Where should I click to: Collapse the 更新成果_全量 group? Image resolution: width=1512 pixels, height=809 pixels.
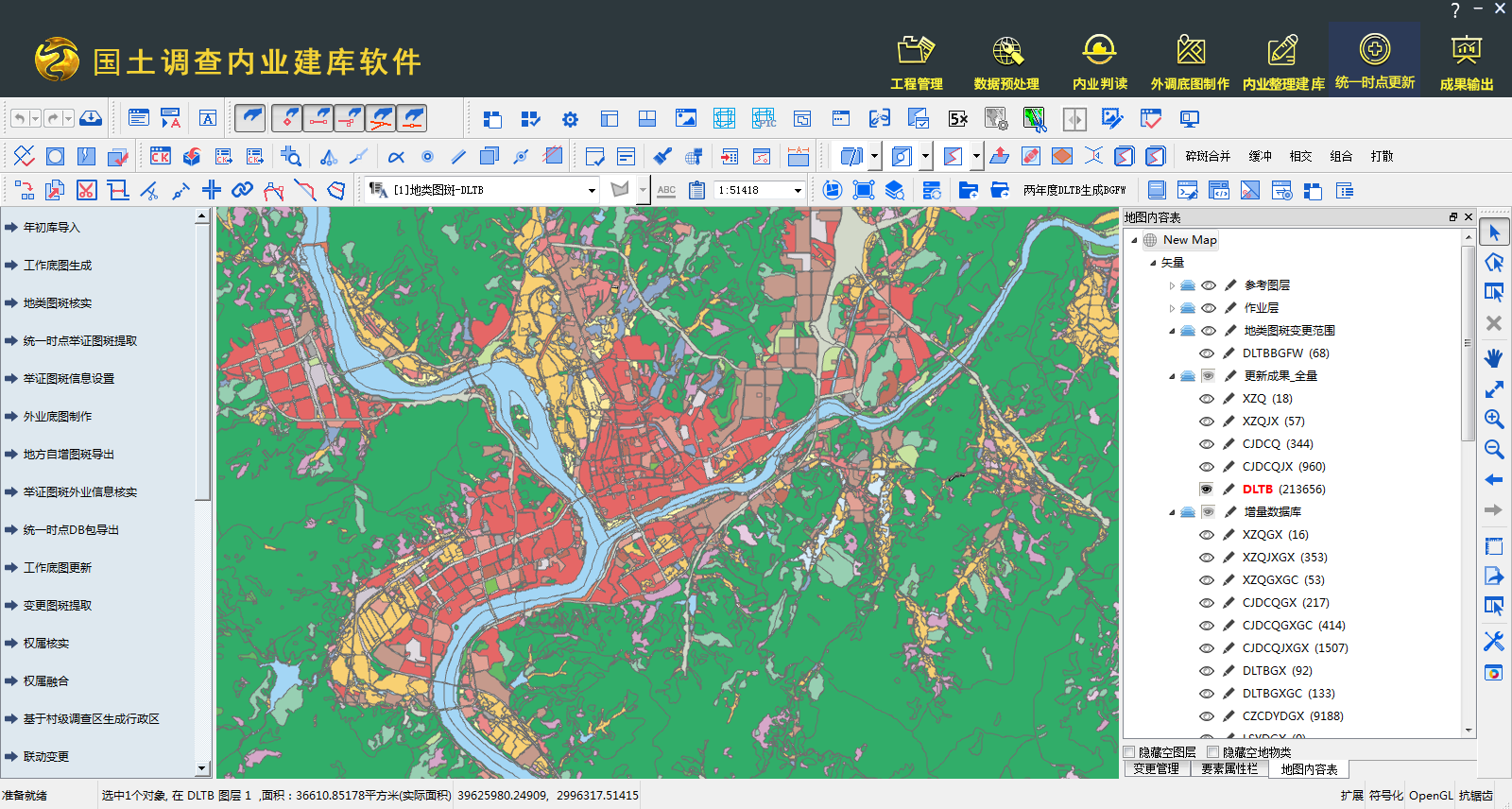1172,376
